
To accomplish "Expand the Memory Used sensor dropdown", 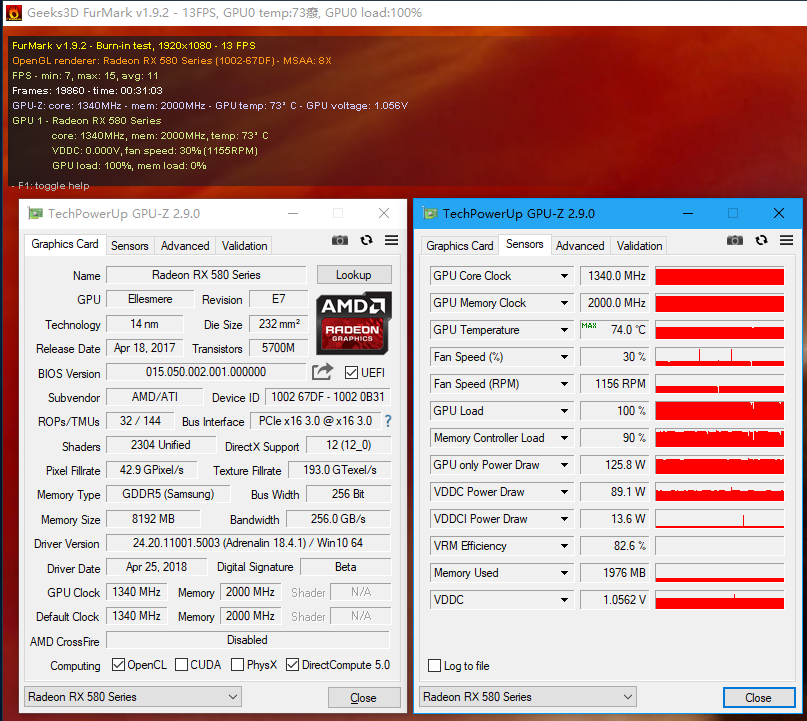I will (564, 573).
